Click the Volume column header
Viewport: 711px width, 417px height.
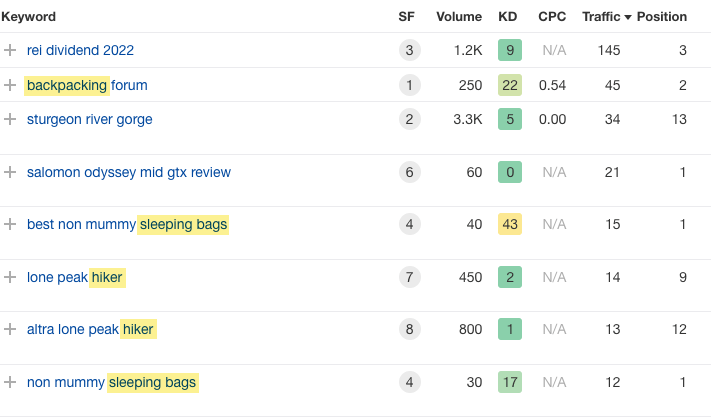459,17
